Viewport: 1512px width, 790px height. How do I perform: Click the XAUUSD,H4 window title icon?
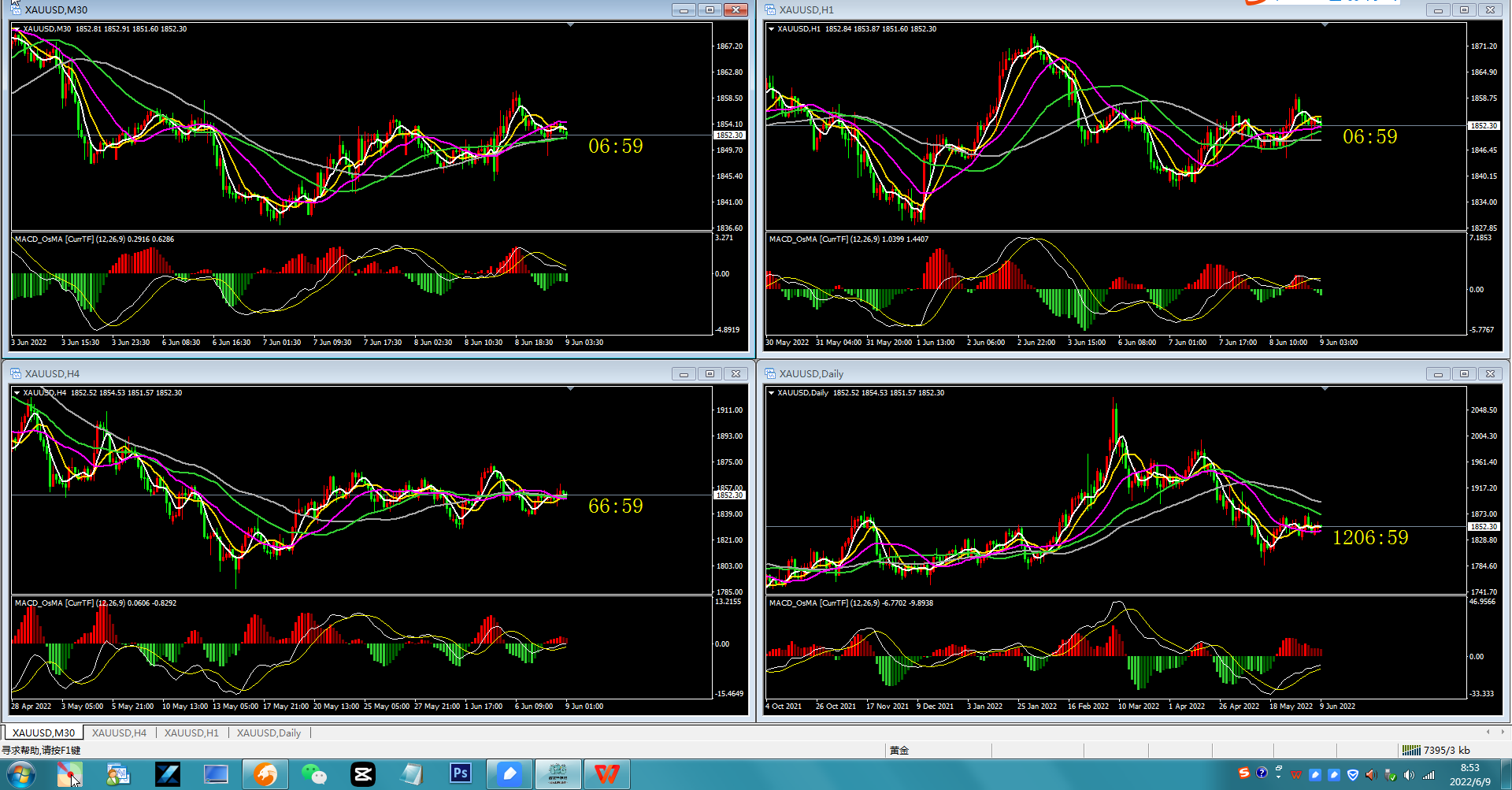point(16,373)
